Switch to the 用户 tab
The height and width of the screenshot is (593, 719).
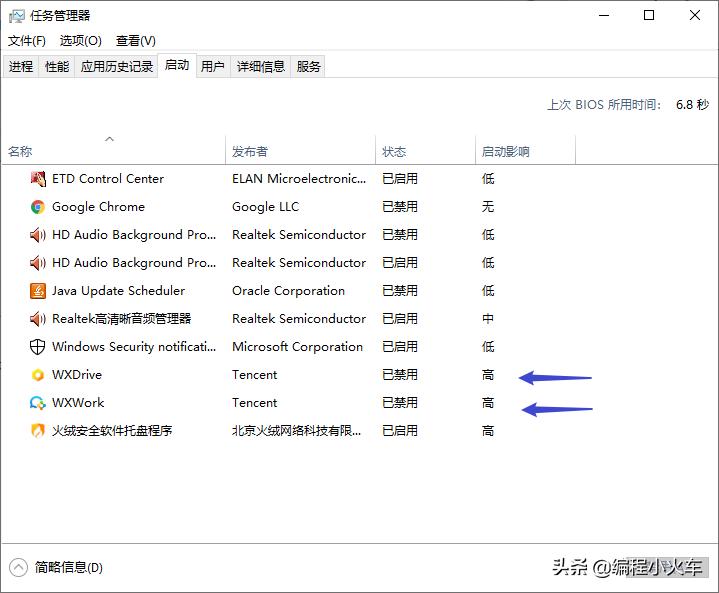[213, 67]
